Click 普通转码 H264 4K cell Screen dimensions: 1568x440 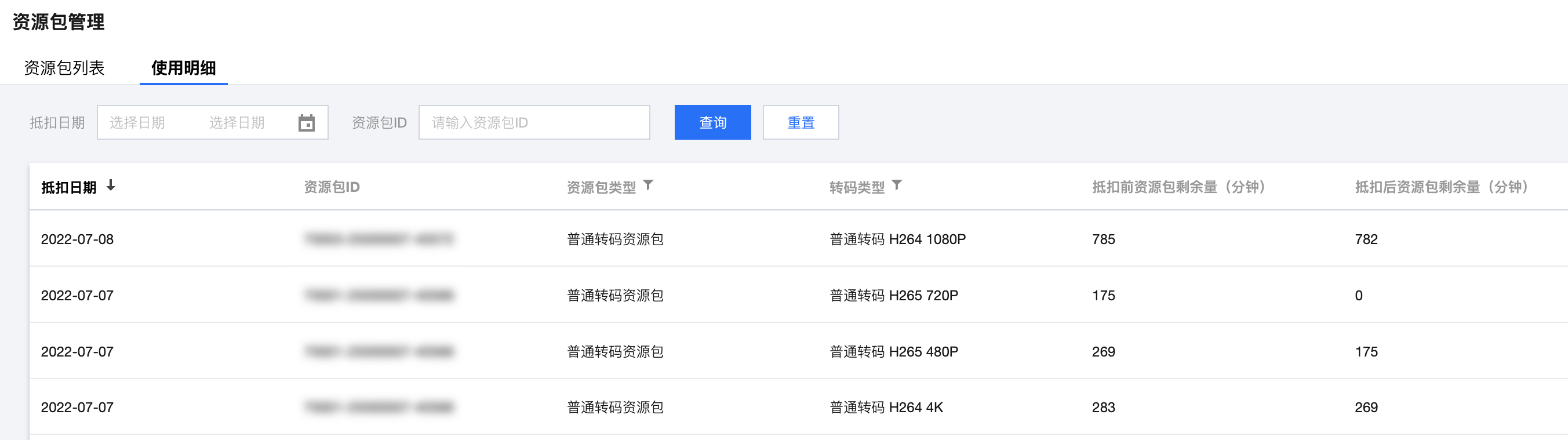886,408
